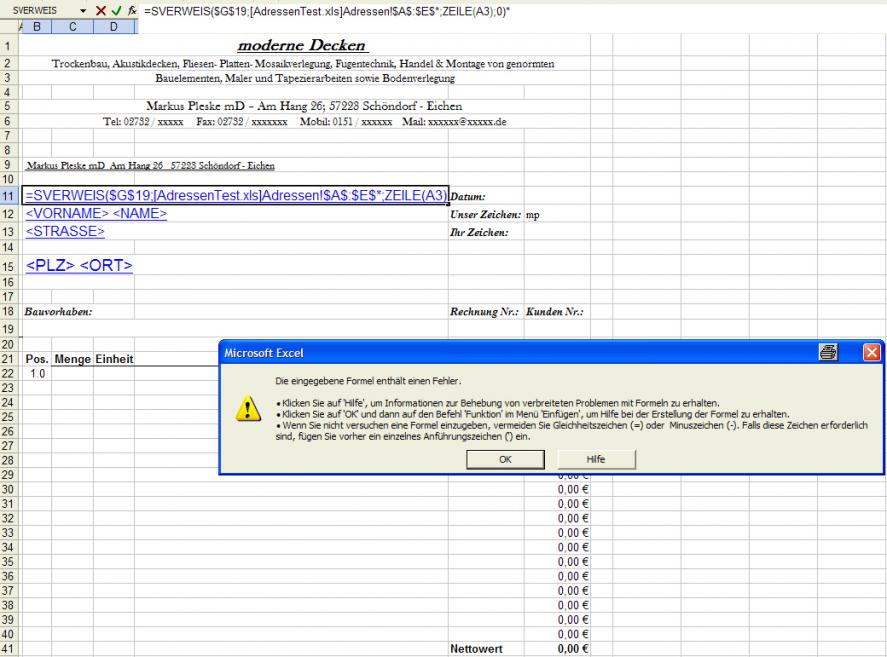The width and height of the screenshot is (887, 657).
Task: Click the 'Unser Zeichen:' label cell
Action: [x=485, y=214]
